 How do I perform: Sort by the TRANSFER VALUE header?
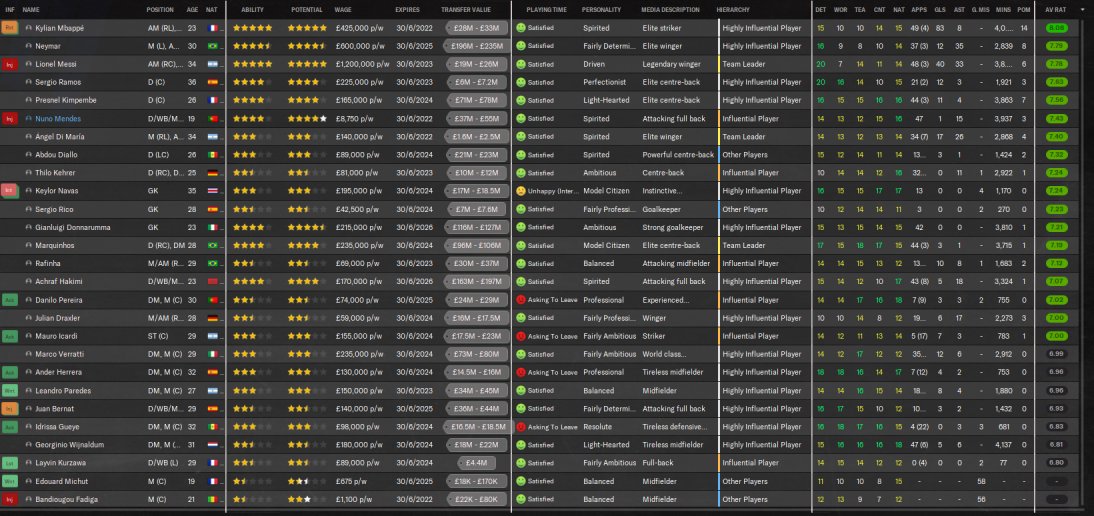[x=465, y=10]
